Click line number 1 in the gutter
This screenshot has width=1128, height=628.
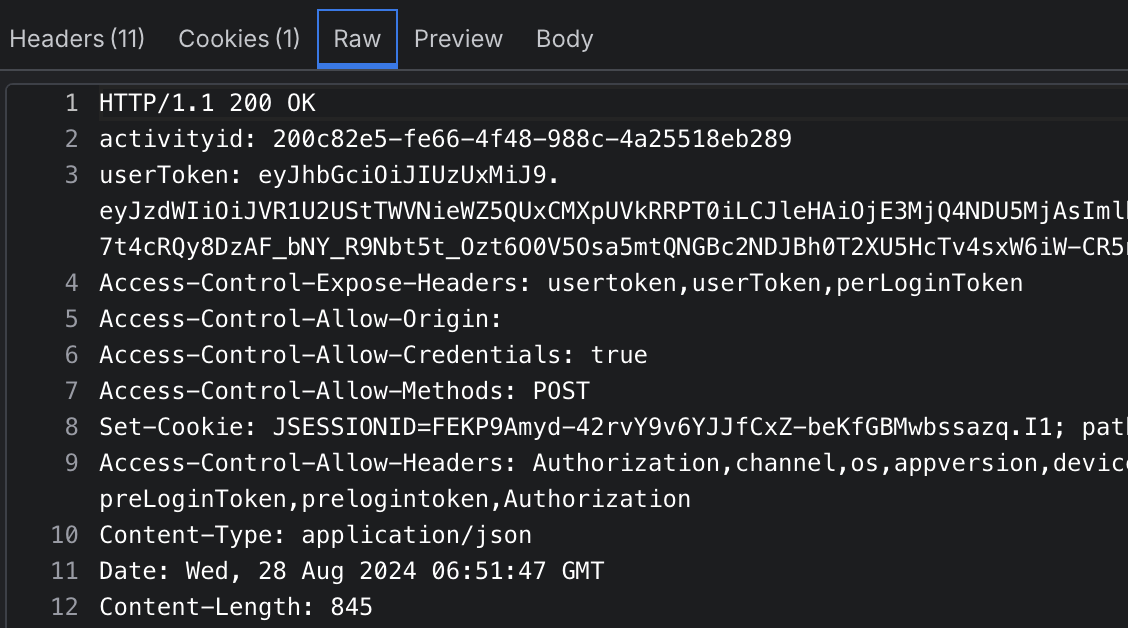tap(70, 103)
